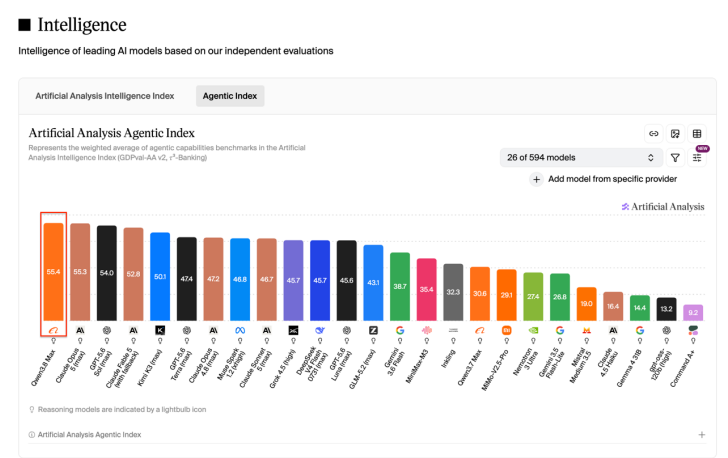Click the blue Kimi K3 50.1 bar
The image size is (728, 458).
click(x=160, y=276)
